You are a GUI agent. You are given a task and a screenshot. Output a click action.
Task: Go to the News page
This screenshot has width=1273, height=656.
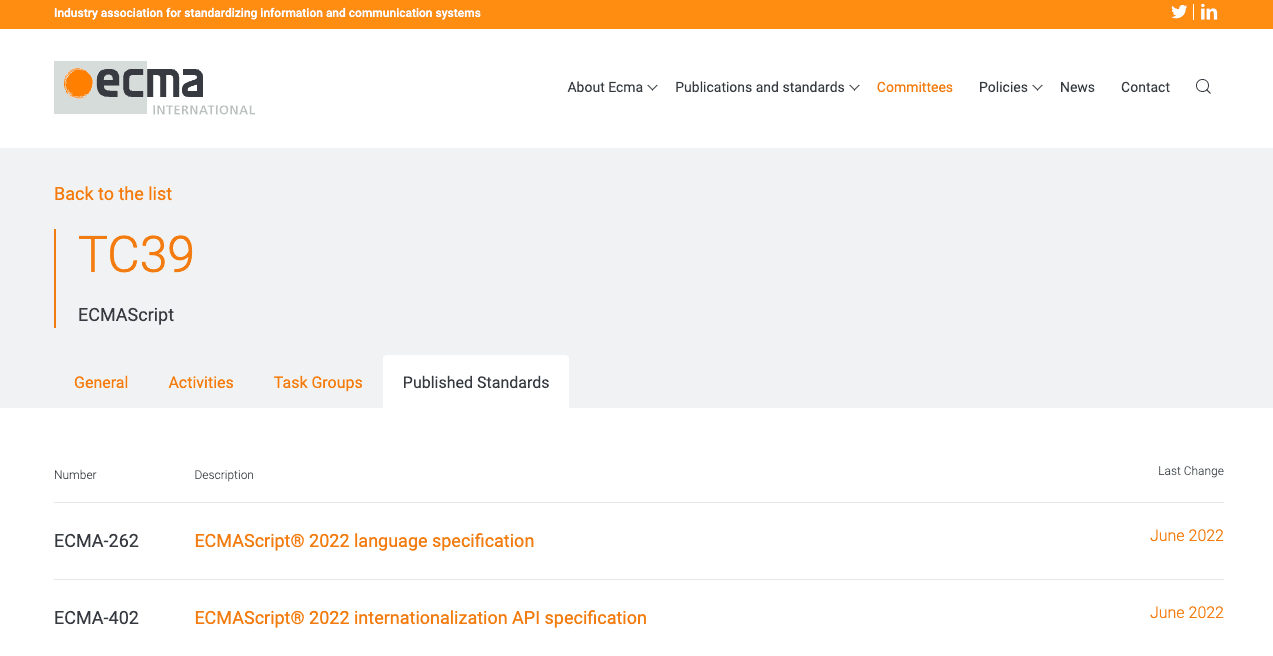click(x=1077, y=87)
